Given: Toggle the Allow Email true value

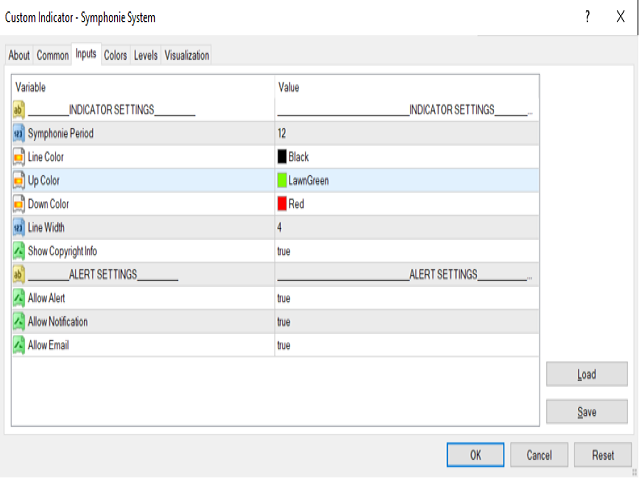Looking at the screenshot, I should [407, 345].
